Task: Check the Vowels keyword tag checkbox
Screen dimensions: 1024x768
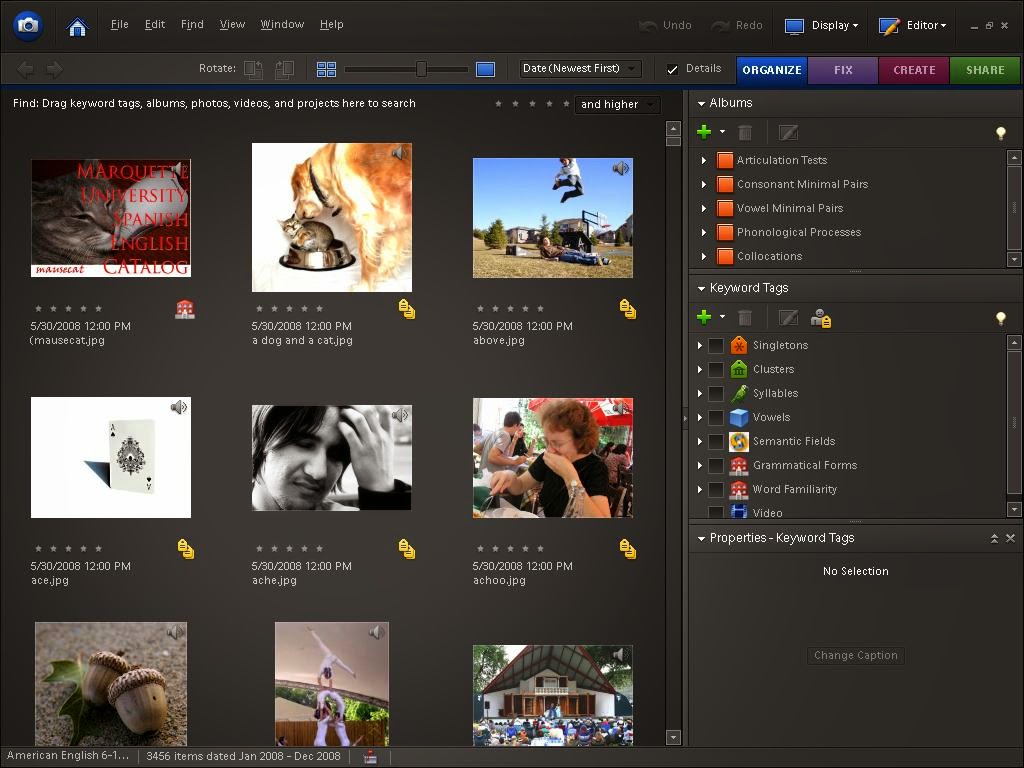Action: [716, 417]
